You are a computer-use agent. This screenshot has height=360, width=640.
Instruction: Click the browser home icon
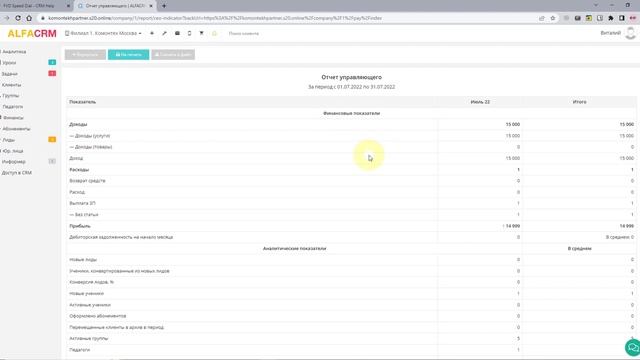[29, 18]
